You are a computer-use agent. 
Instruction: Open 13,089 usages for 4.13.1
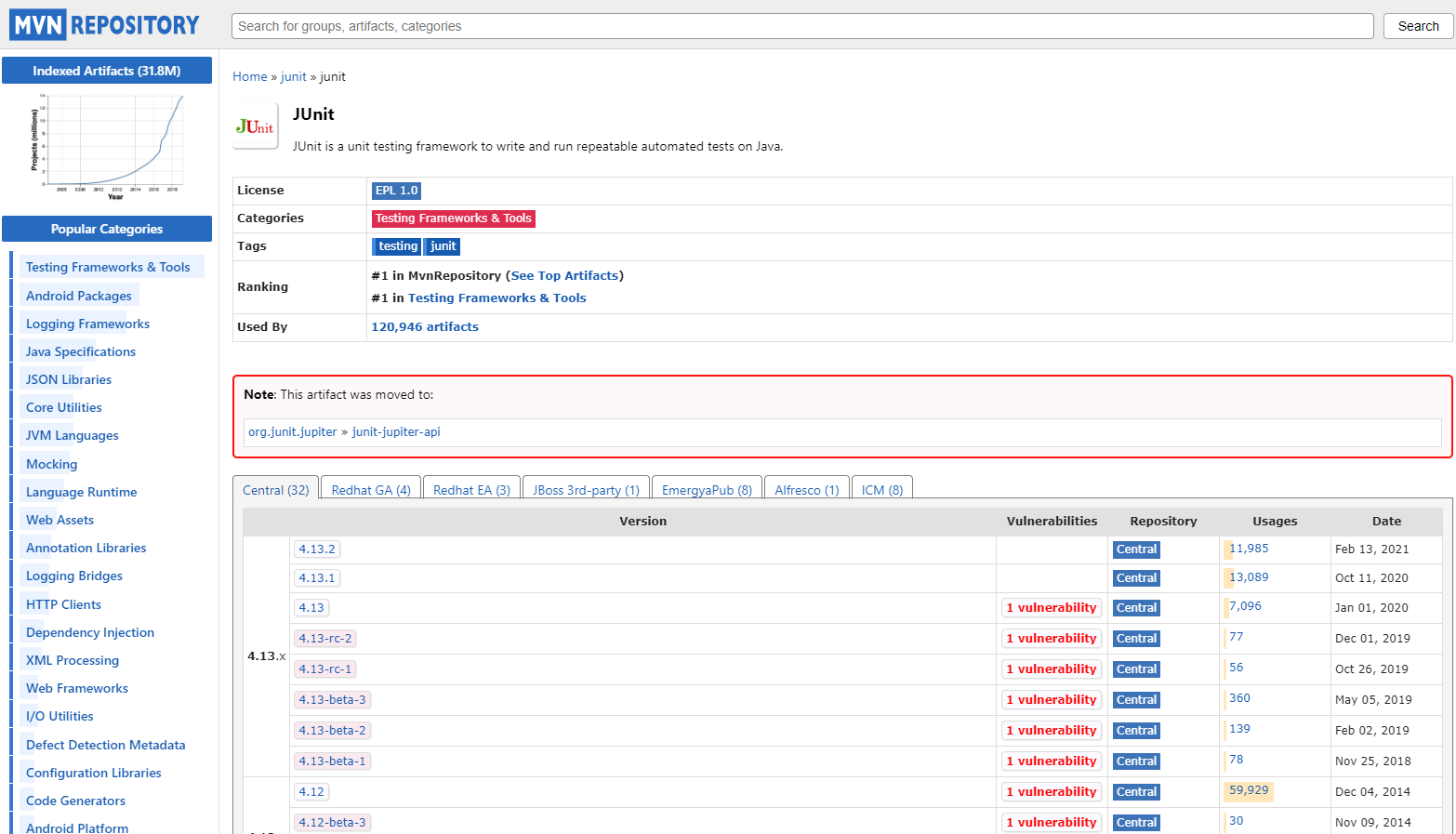(x=1249, y=577)
